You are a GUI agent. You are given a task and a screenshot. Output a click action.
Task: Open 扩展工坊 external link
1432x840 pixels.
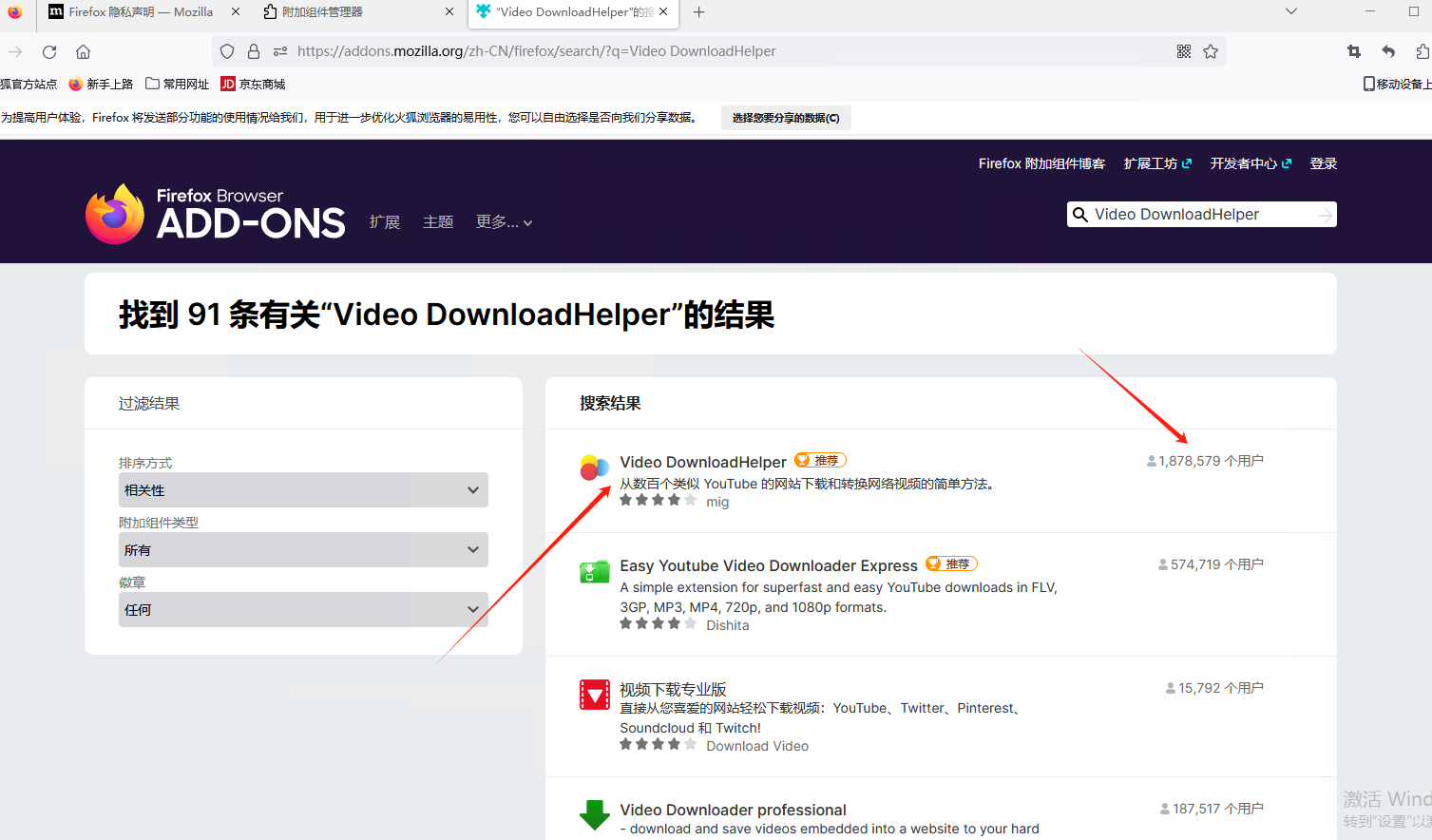pos(1157,163)
